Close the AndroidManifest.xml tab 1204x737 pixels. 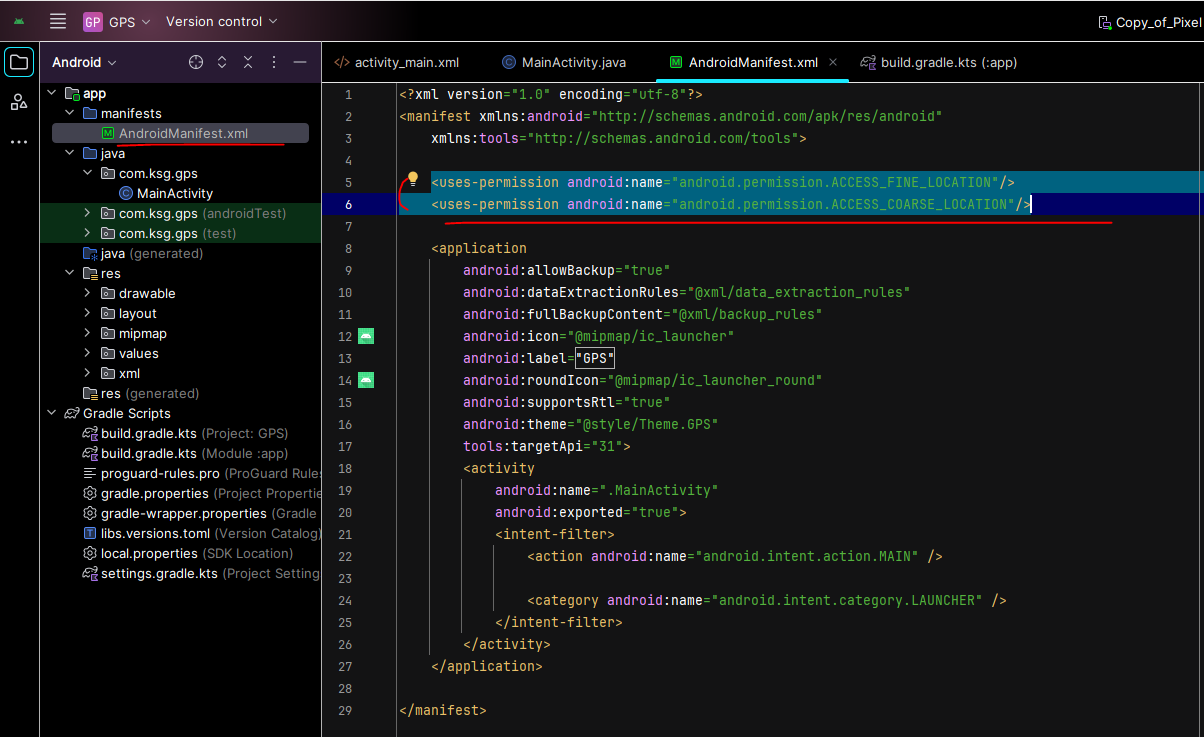(835, 62)
